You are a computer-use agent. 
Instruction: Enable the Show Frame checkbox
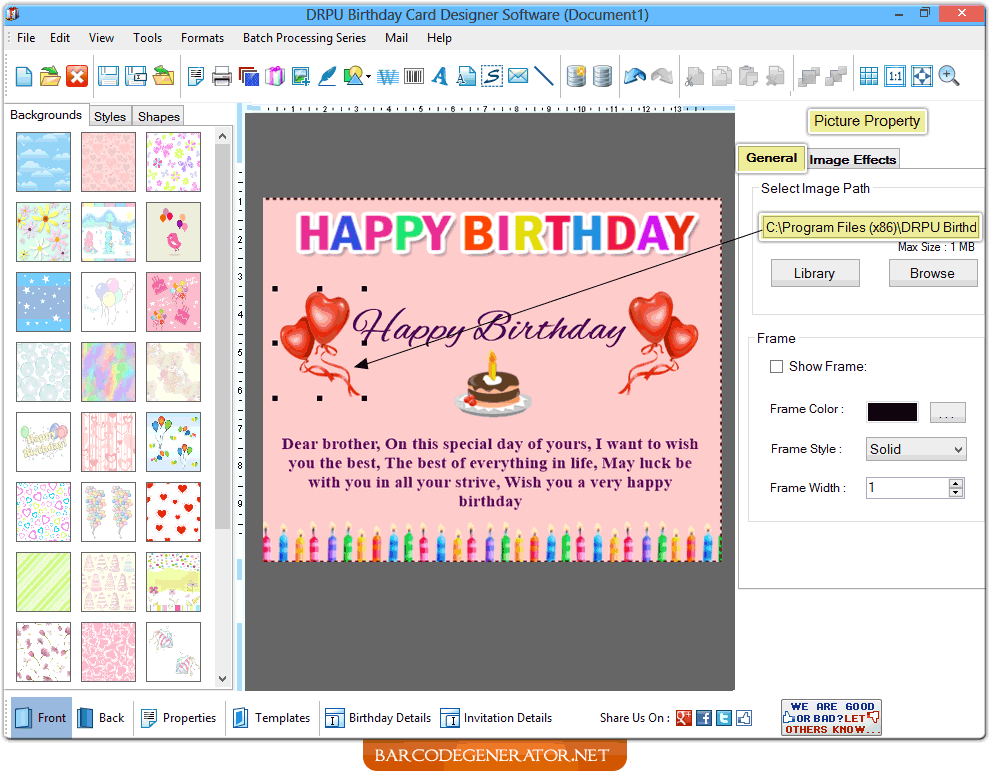point(777,366)
